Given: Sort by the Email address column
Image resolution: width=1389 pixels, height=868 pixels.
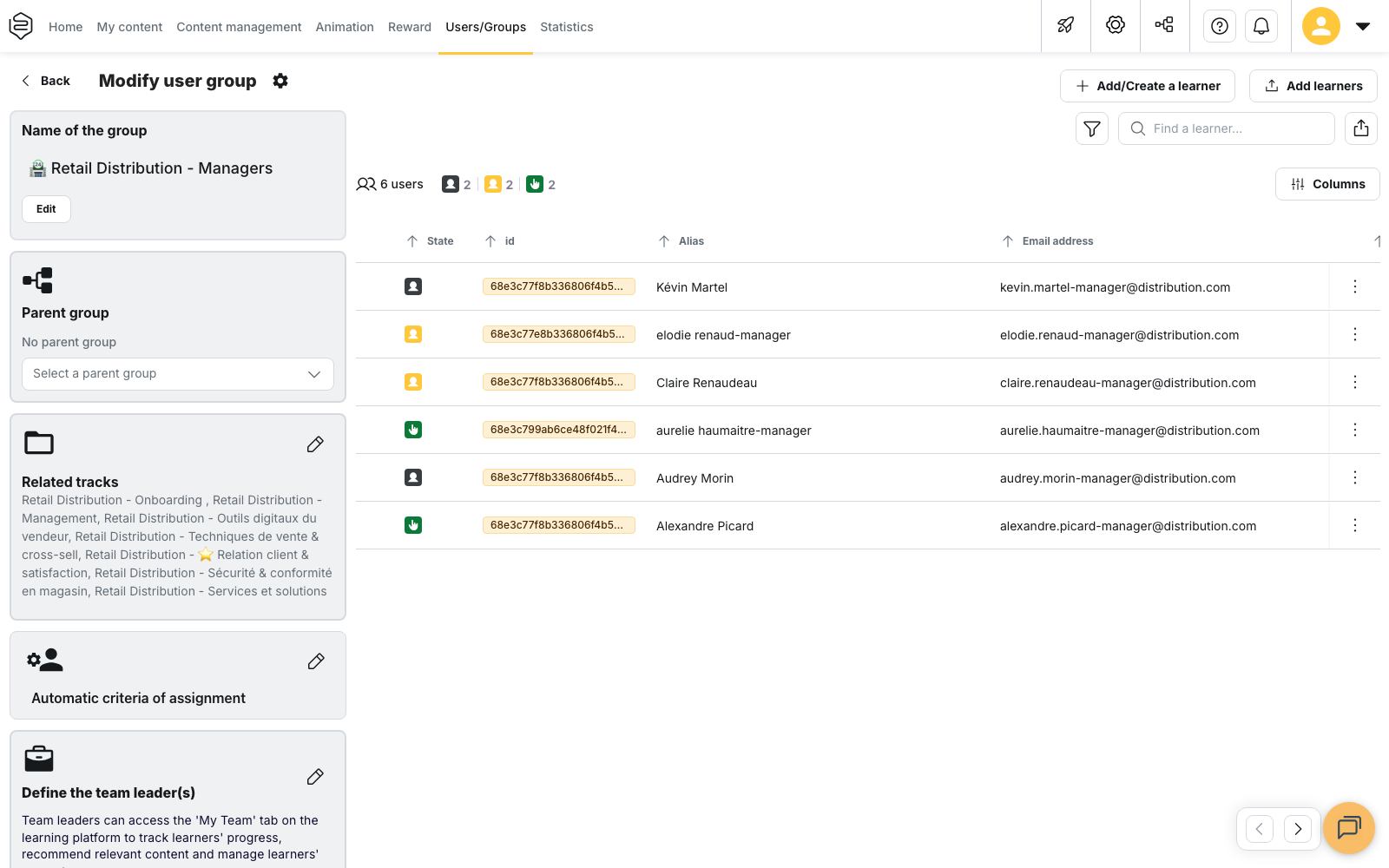Looking at the screenshot, I should (x=1048, y=241).
